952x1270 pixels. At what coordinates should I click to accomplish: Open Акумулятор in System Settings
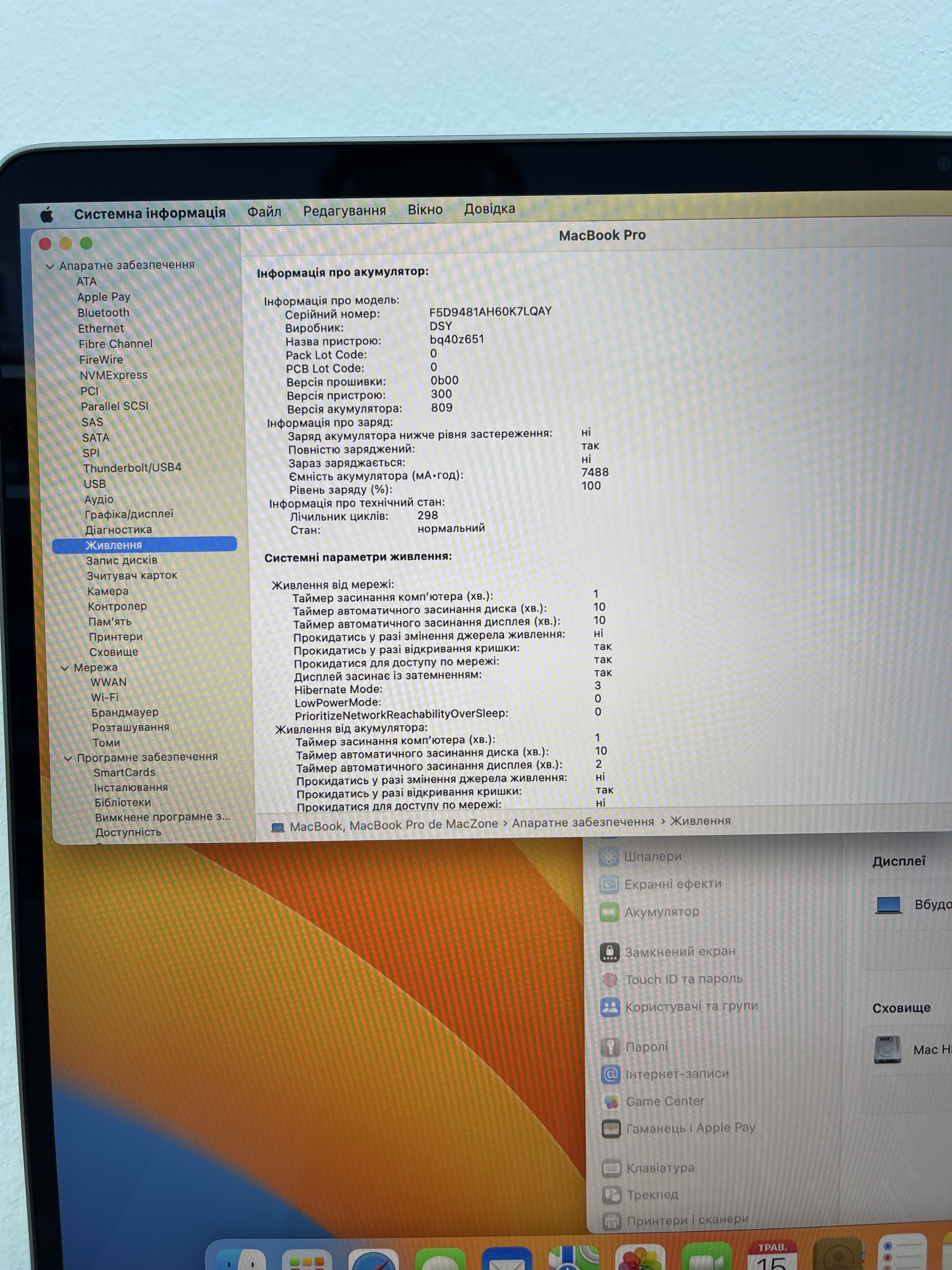(661, 912)
